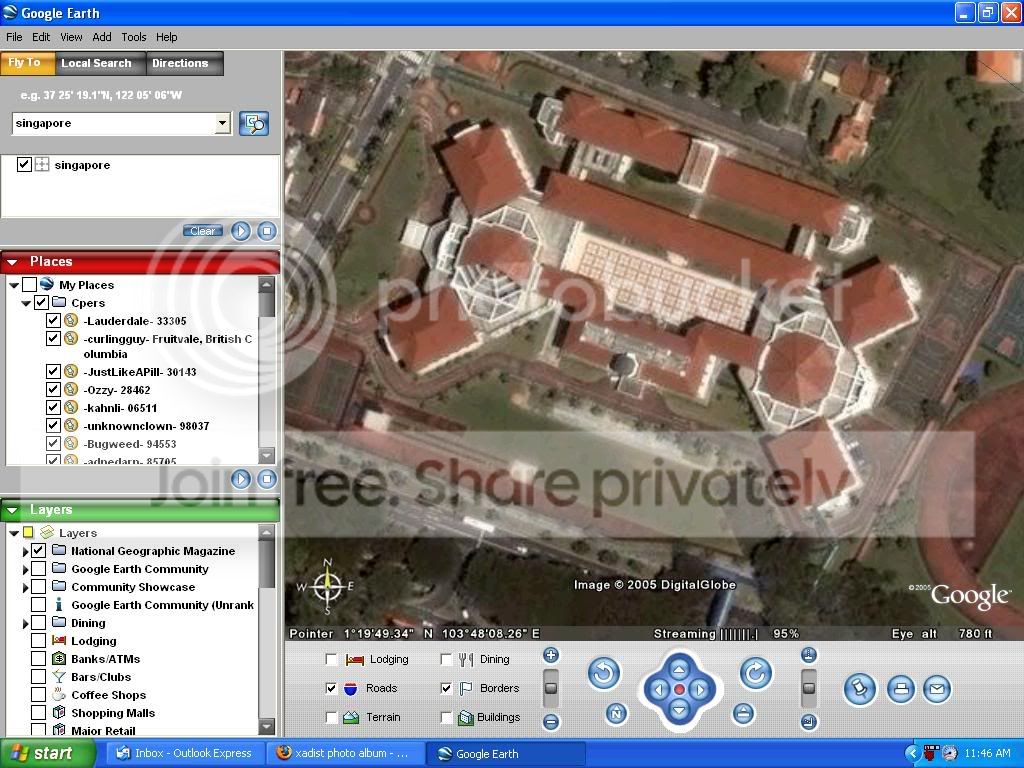Image resolution: width=1024 pixels, height=768 pixels.
Task: Click the tilt slider handle
Action: 808,688
